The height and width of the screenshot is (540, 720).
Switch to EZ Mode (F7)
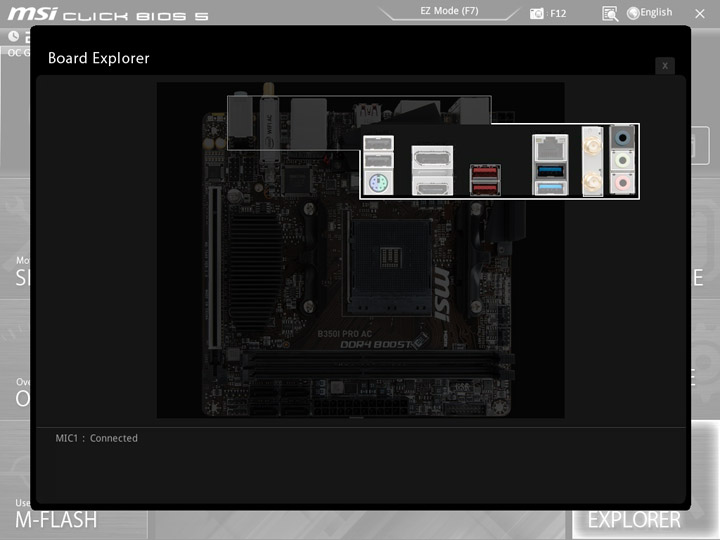[x=449, y=11]
